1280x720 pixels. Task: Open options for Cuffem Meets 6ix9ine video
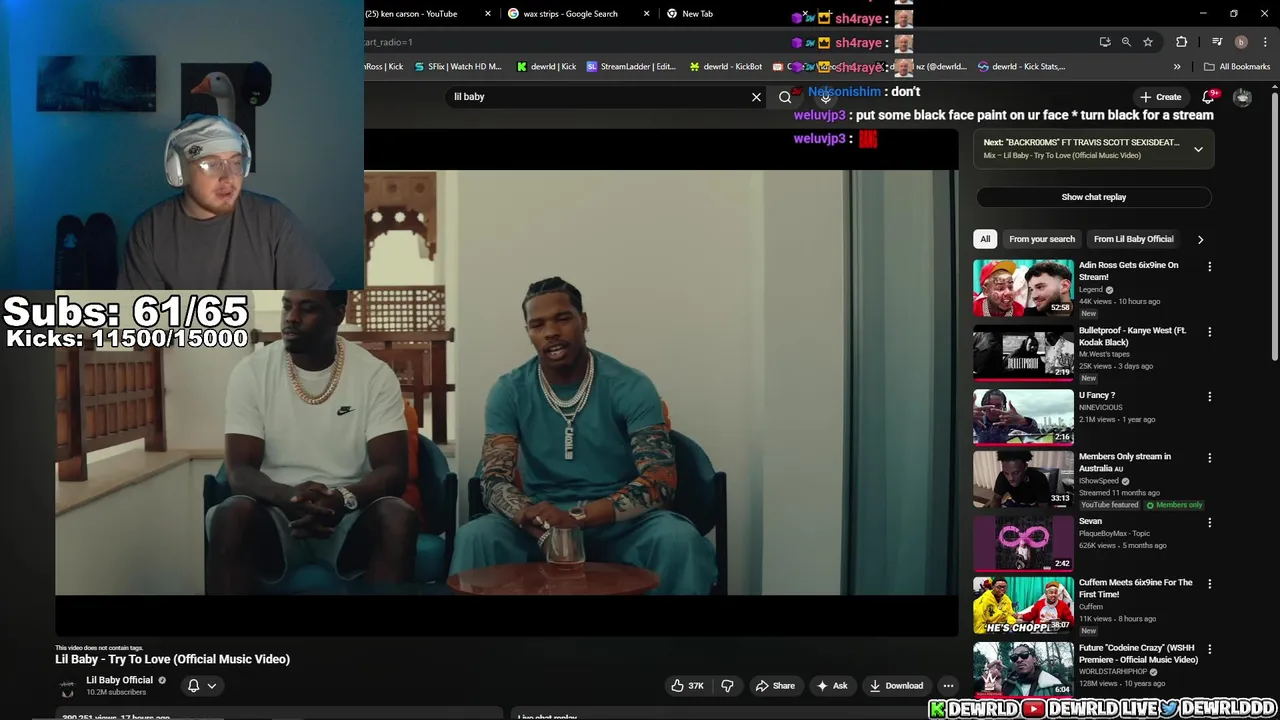tap(1209, 584)
